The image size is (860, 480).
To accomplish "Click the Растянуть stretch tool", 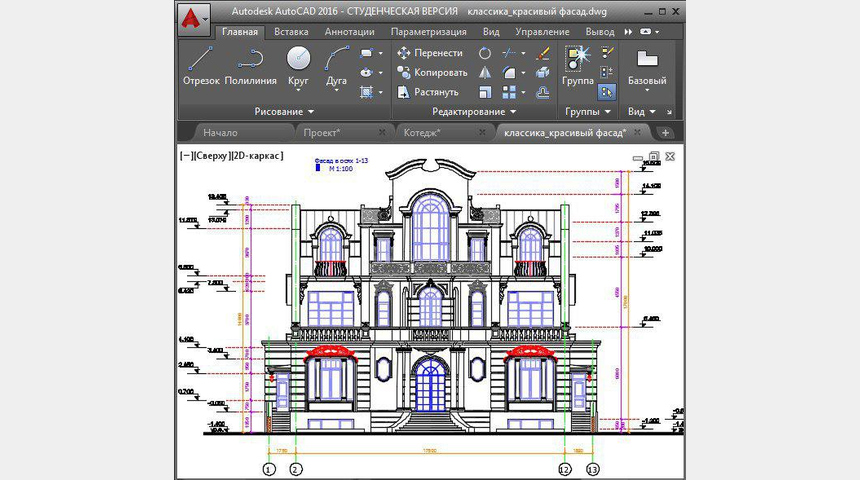I will [428, 92].
